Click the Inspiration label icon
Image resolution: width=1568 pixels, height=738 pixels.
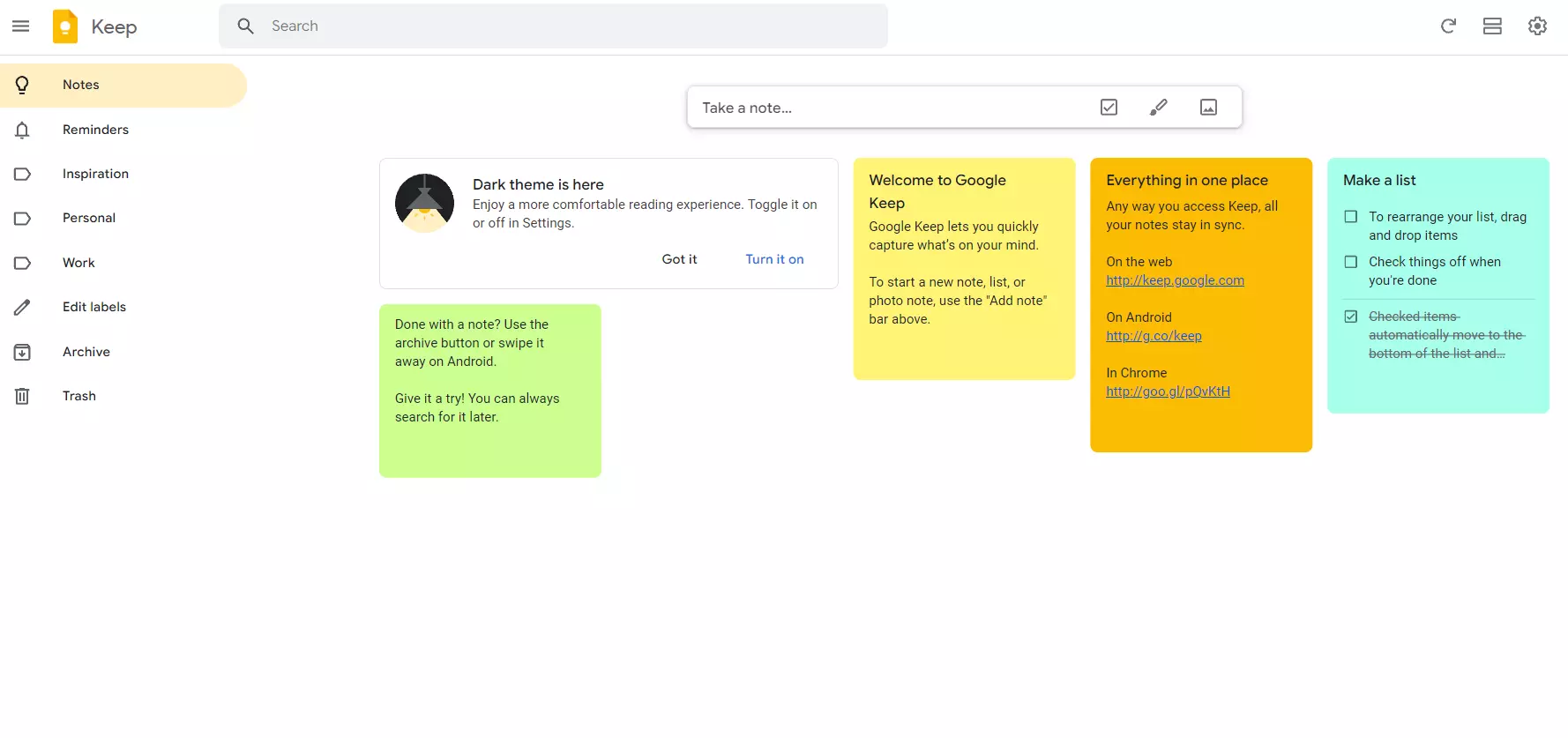pyautogui.click(x=22, y=174)
